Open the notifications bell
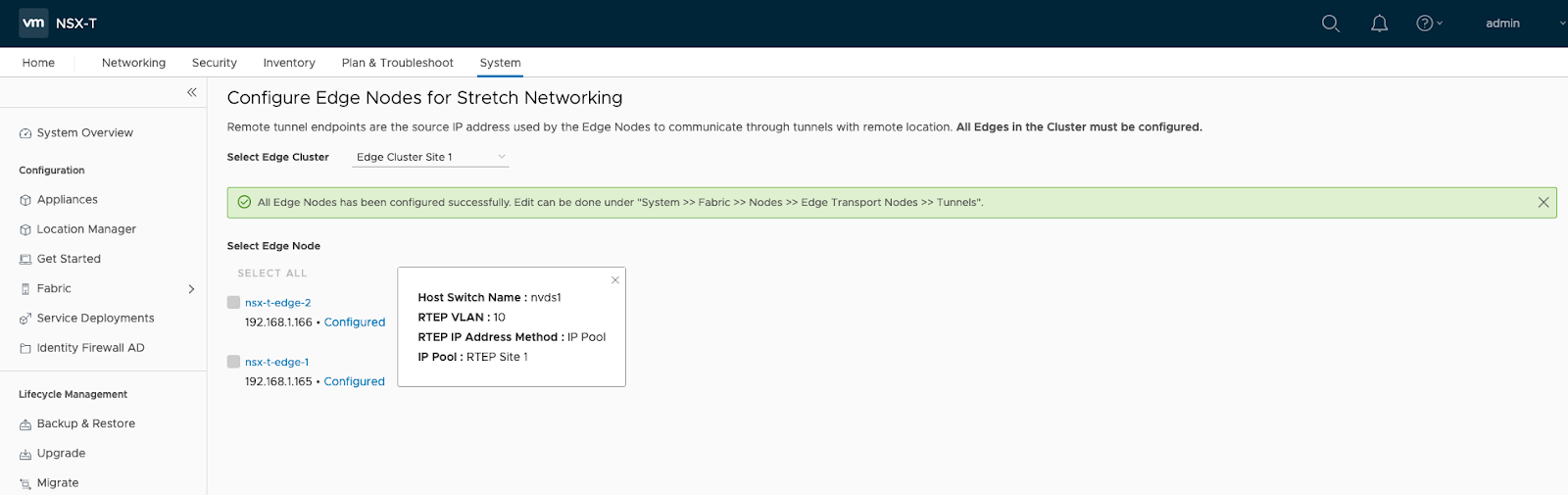1568x495 pixels. click(1379, 24)
